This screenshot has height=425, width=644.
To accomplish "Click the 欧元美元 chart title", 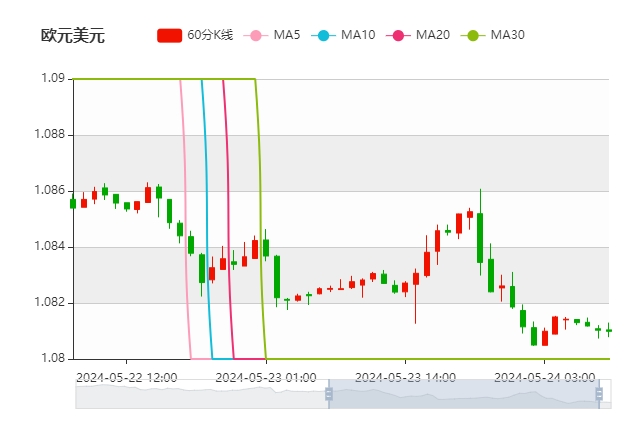I will 73,35.
